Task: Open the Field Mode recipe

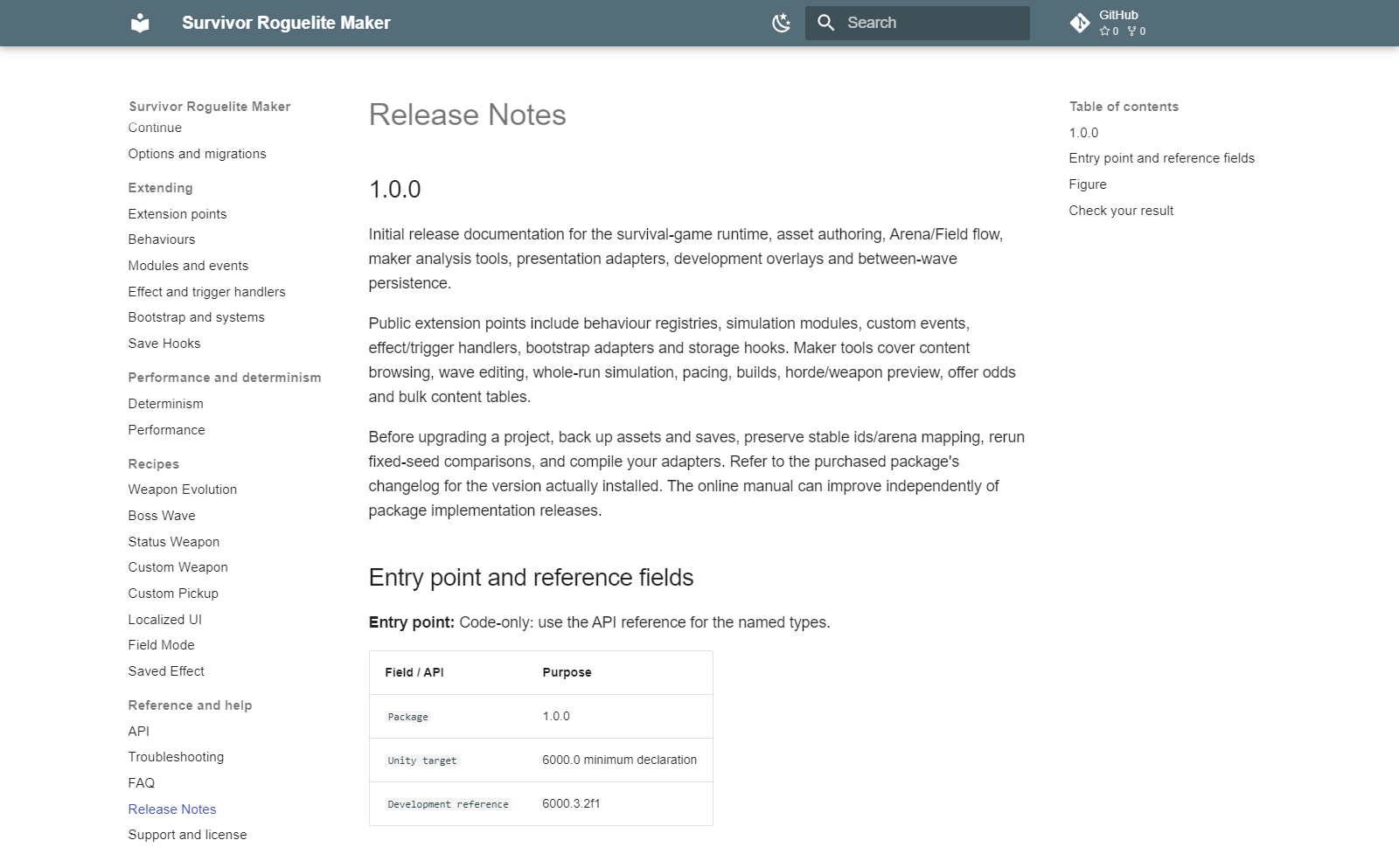Action: (161, 645)
